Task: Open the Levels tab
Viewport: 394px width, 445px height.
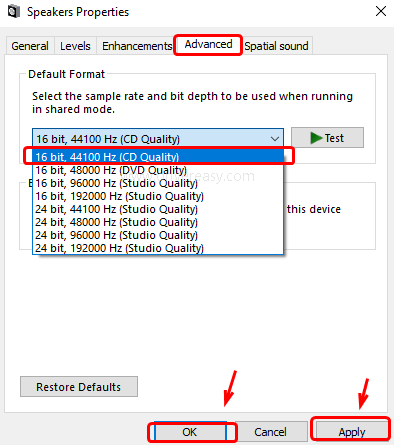Action: click(x=75, y=46)
